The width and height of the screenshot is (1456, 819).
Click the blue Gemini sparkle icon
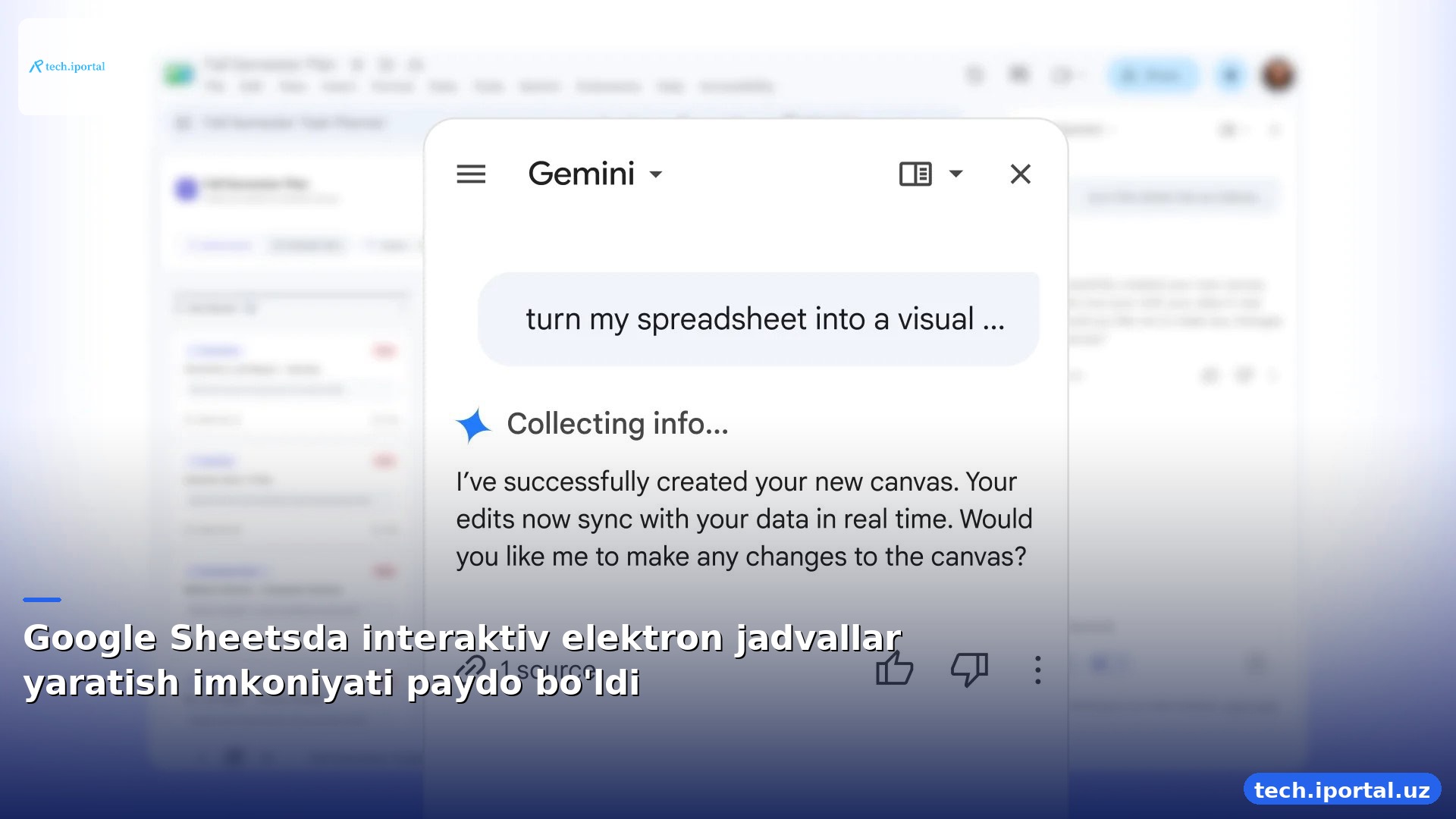click(474, 425)
